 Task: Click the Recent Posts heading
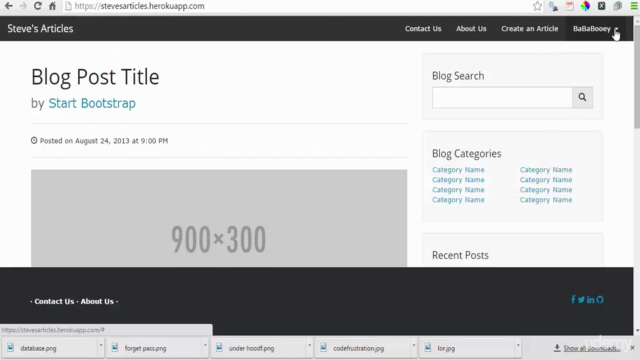click(x=460, y=255)
